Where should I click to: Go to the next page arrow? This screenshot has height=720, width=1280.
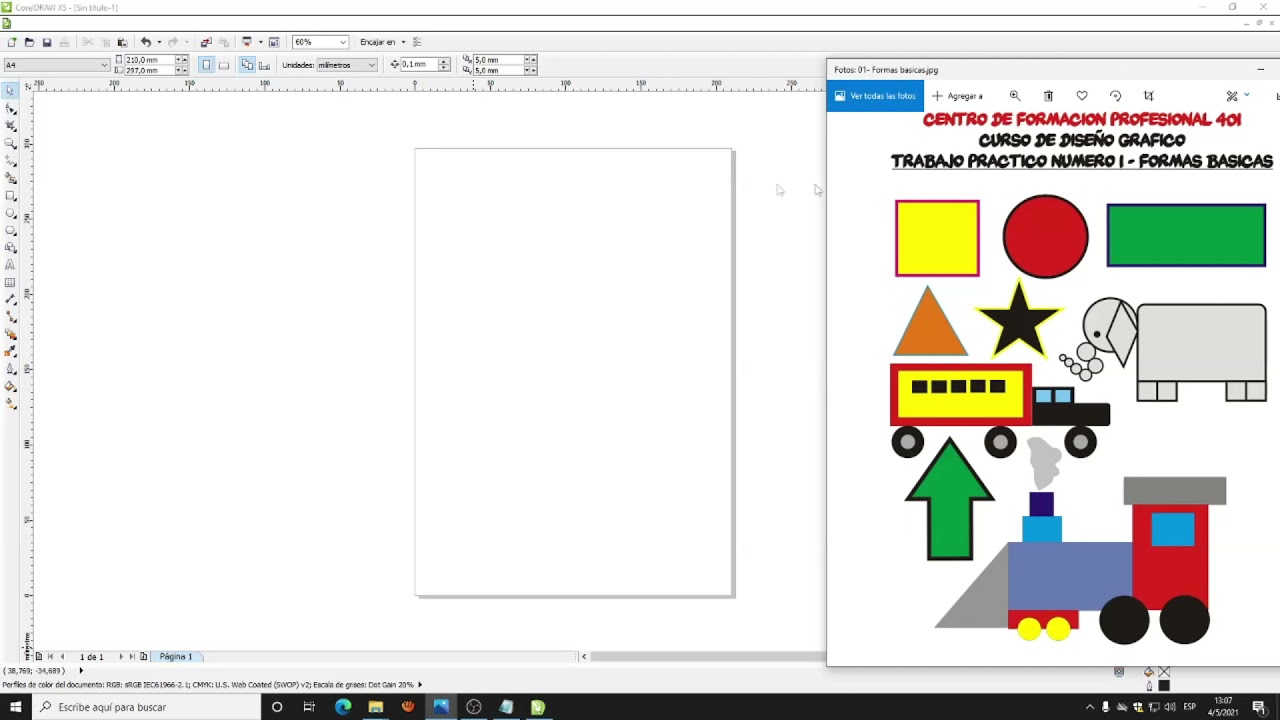[x=121, y=657]
